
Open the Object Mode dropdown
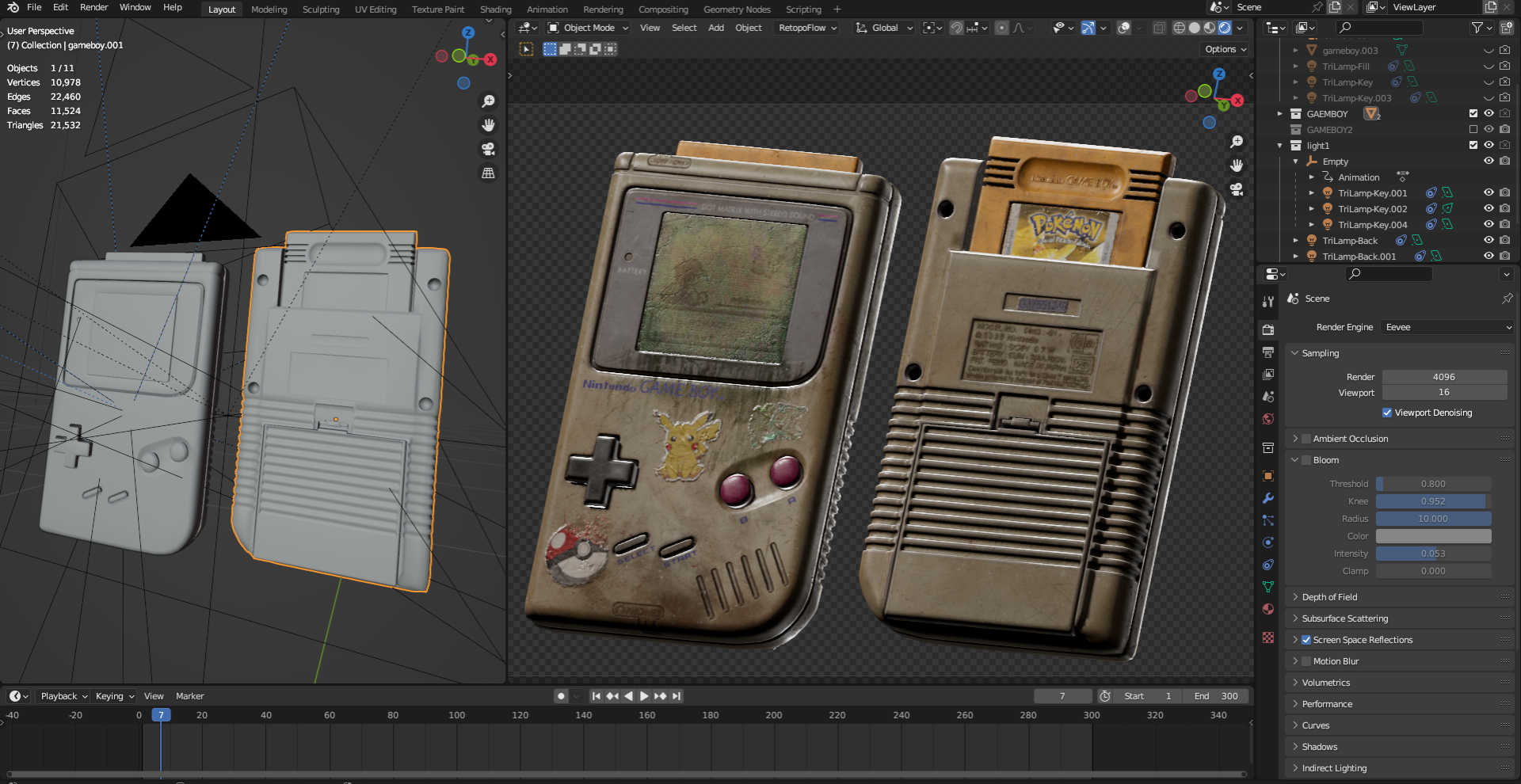point(589,28)
